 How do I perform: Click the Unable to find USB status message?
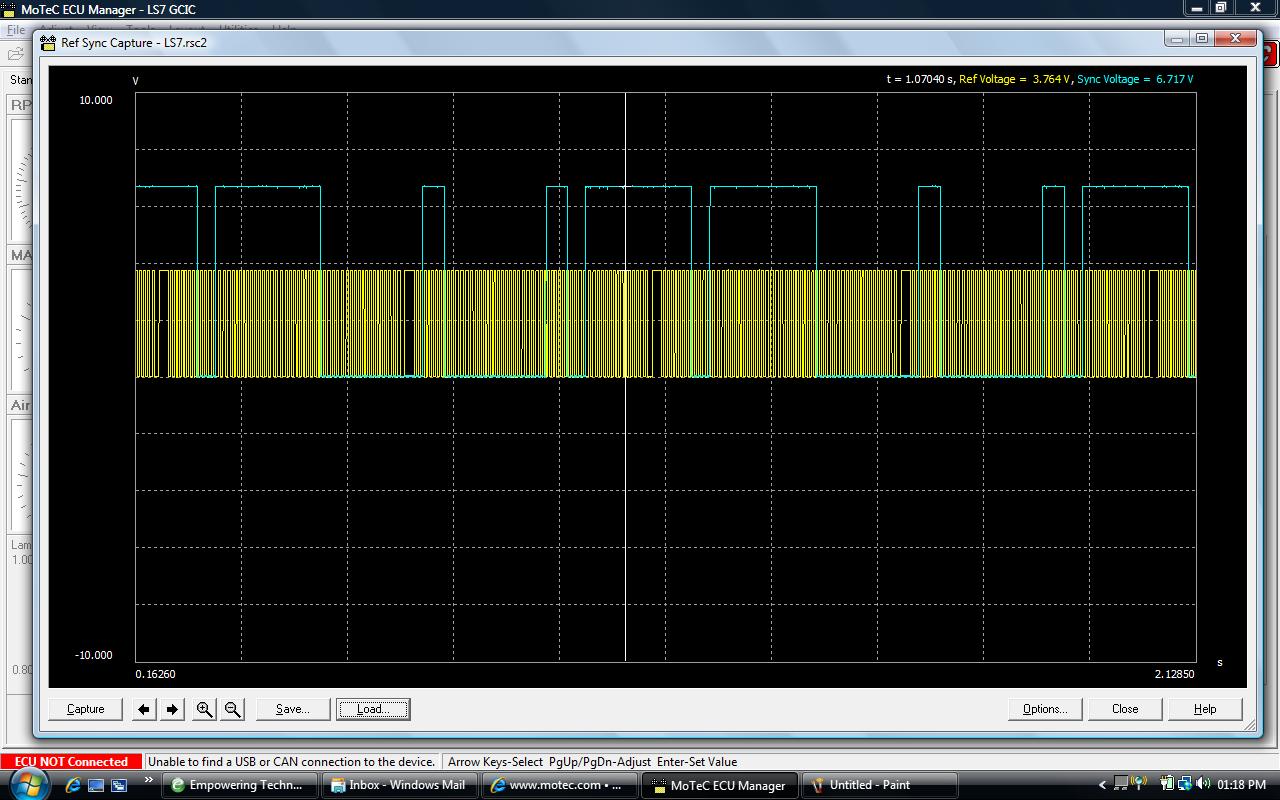coord(291,762)
